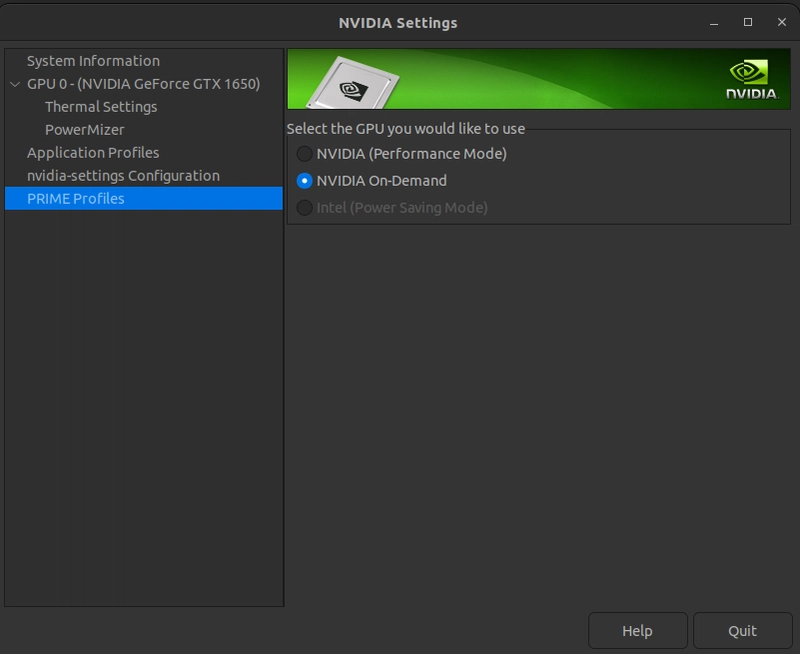Select PRIME Profiles entry

pyautogui.click(x=143, y=198)
